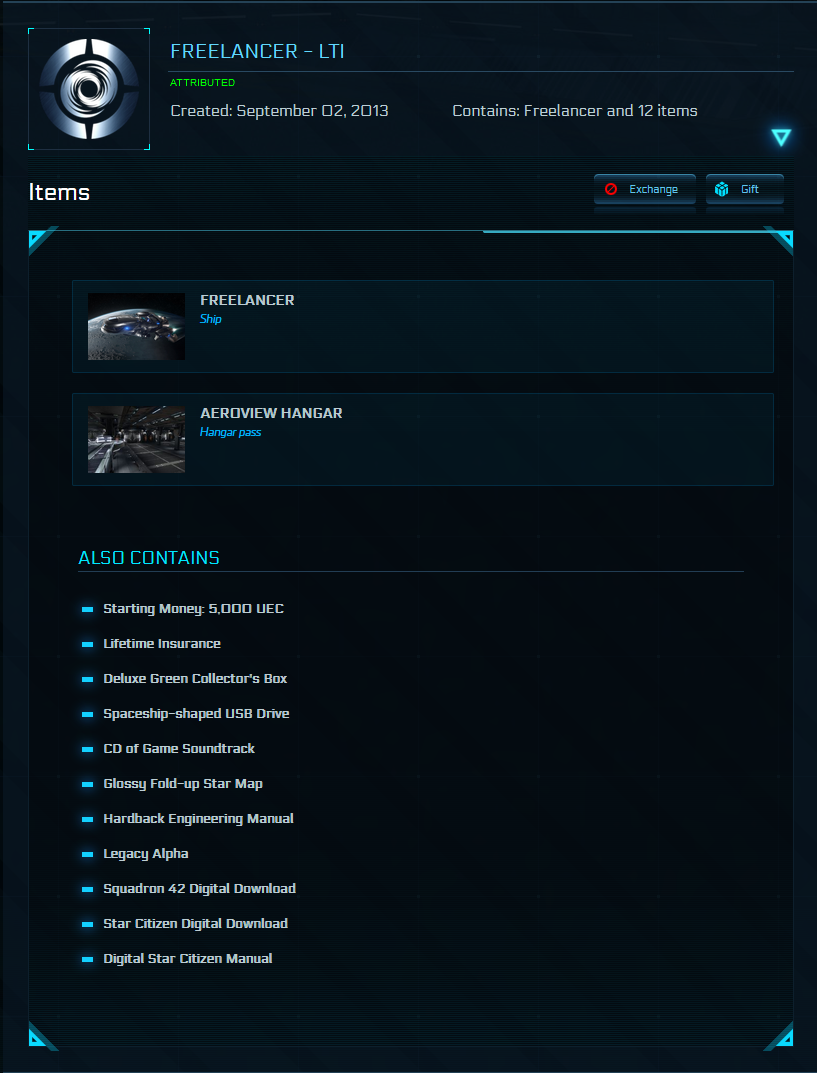The width and height of the screenshot is (817, 1073).
Task: Click the bullet beside Lifetime Insurance
Action: (x=87, y=644)
